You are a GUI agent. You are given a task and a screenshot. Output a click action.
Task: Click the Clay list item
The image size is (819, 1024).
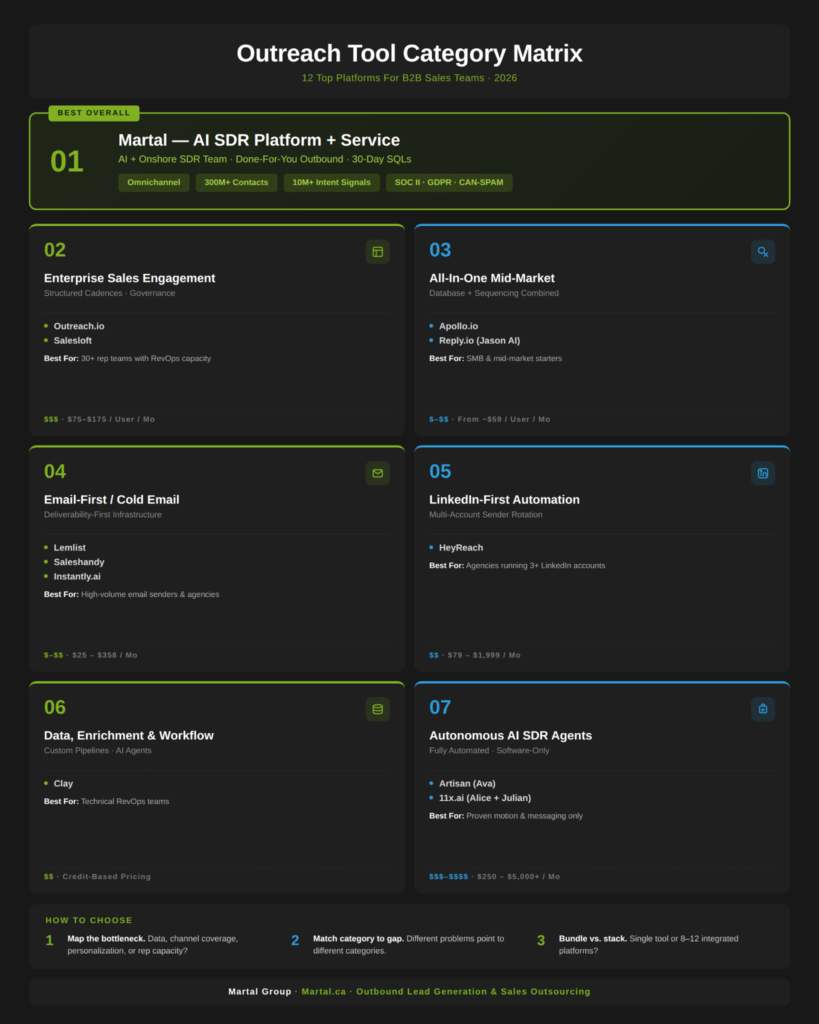coord(63,783)
